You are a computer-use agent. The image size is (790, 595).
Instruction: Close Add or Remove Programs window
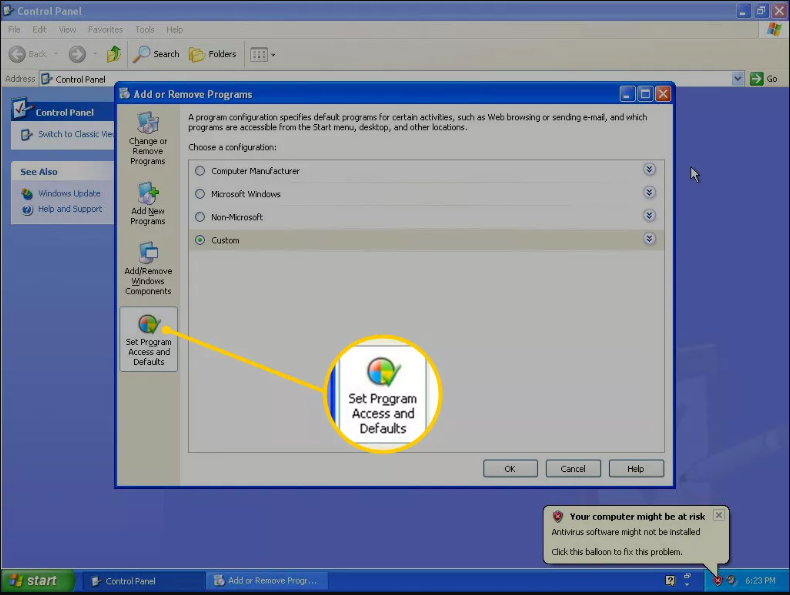click(664, 94)
